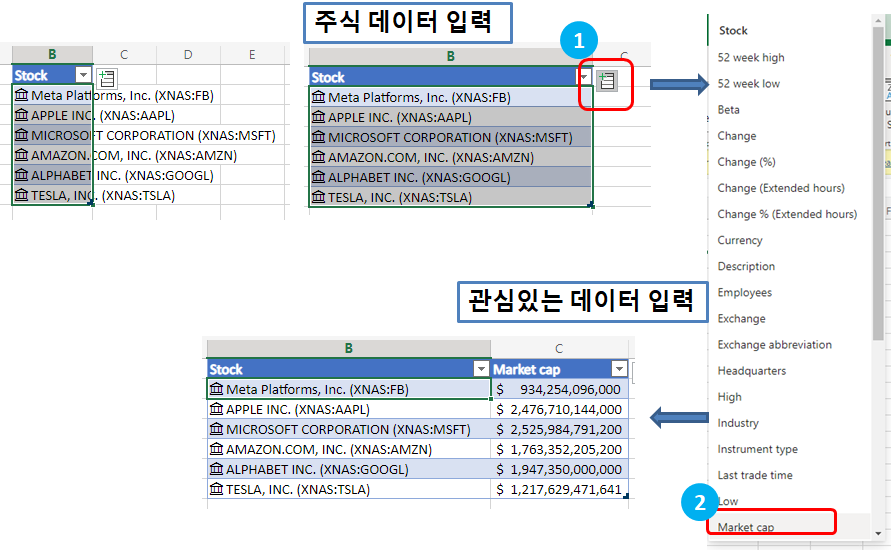Click the stock icon of MICROSOFT CORPORATION in the Market cap table

pos(216,429)
